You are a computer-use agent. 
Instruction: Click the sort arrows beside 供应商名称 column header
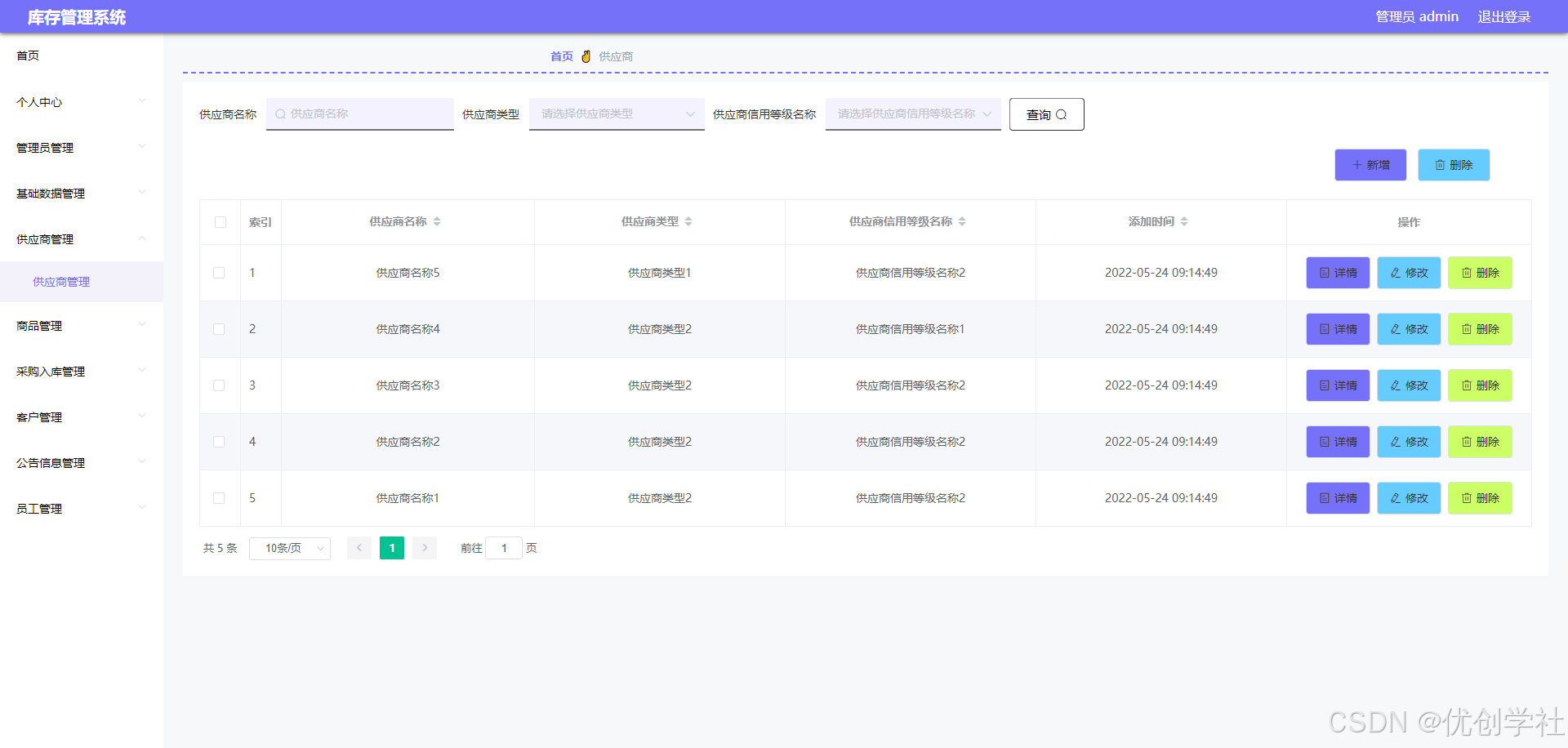437,221
